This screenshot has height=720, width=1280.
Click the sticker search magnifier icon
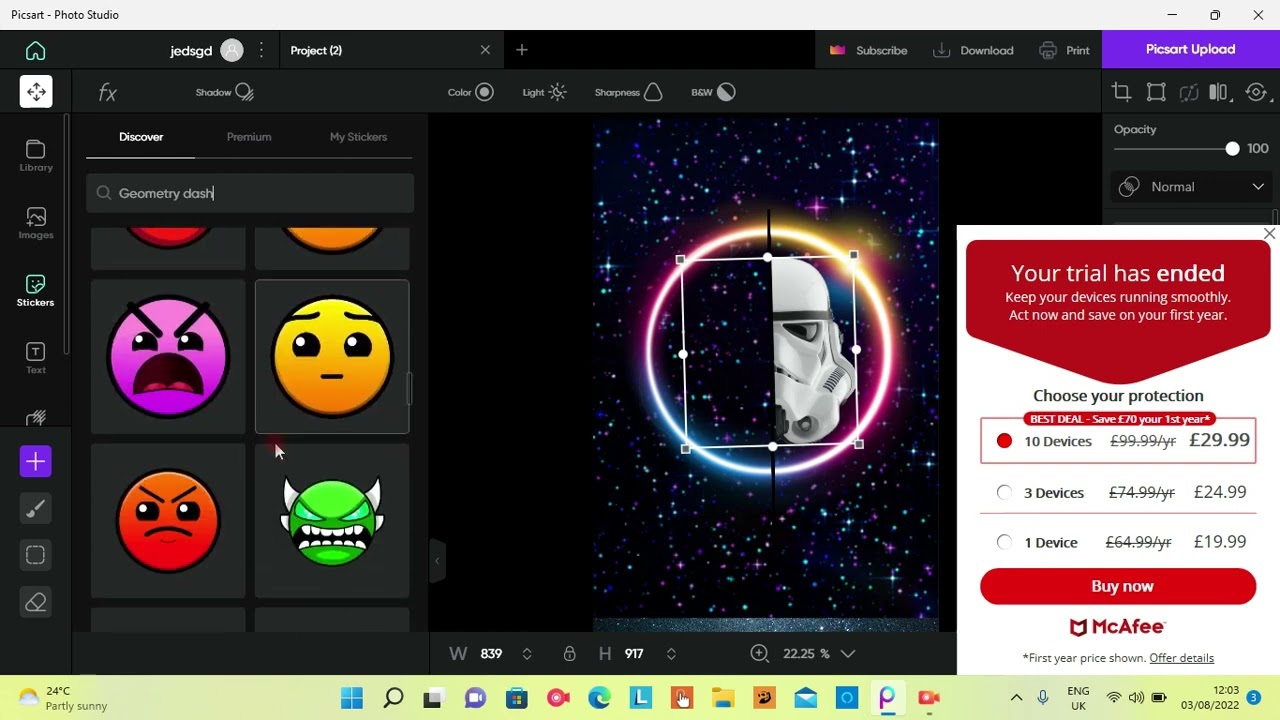[x=104, y=193]
